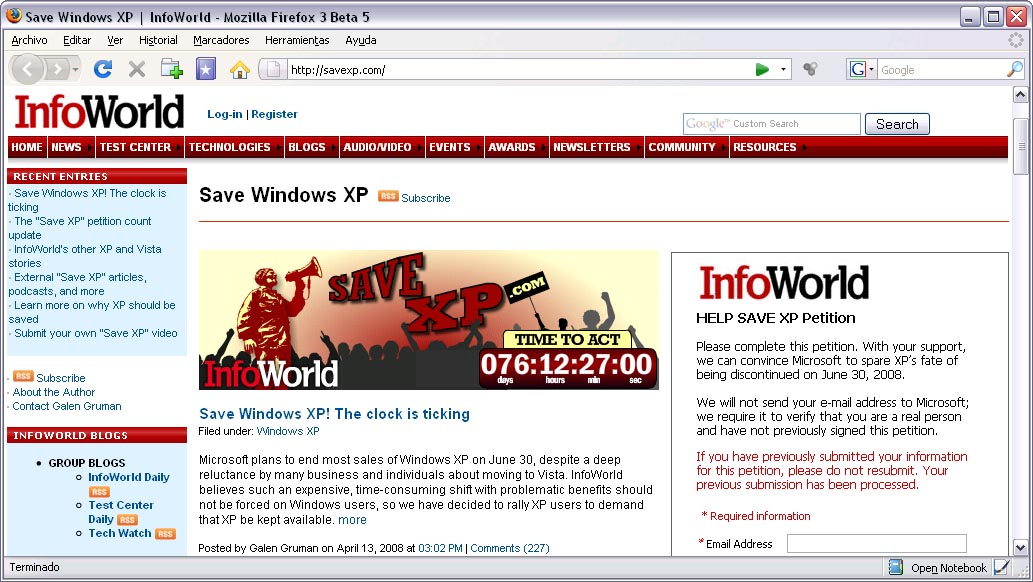Screen dimensions: 1033x582
Task: Click RSS icon next to Tech Watch
Action: (x=165, y=534)
